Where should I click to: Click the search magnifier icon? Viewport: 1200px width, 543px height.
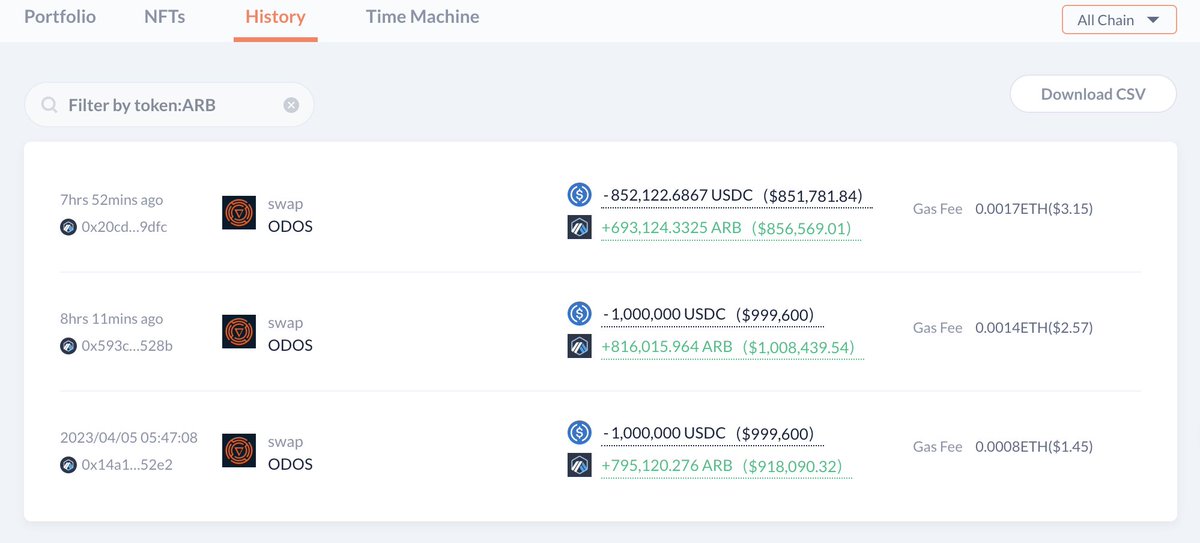click(x=48, y=105)
